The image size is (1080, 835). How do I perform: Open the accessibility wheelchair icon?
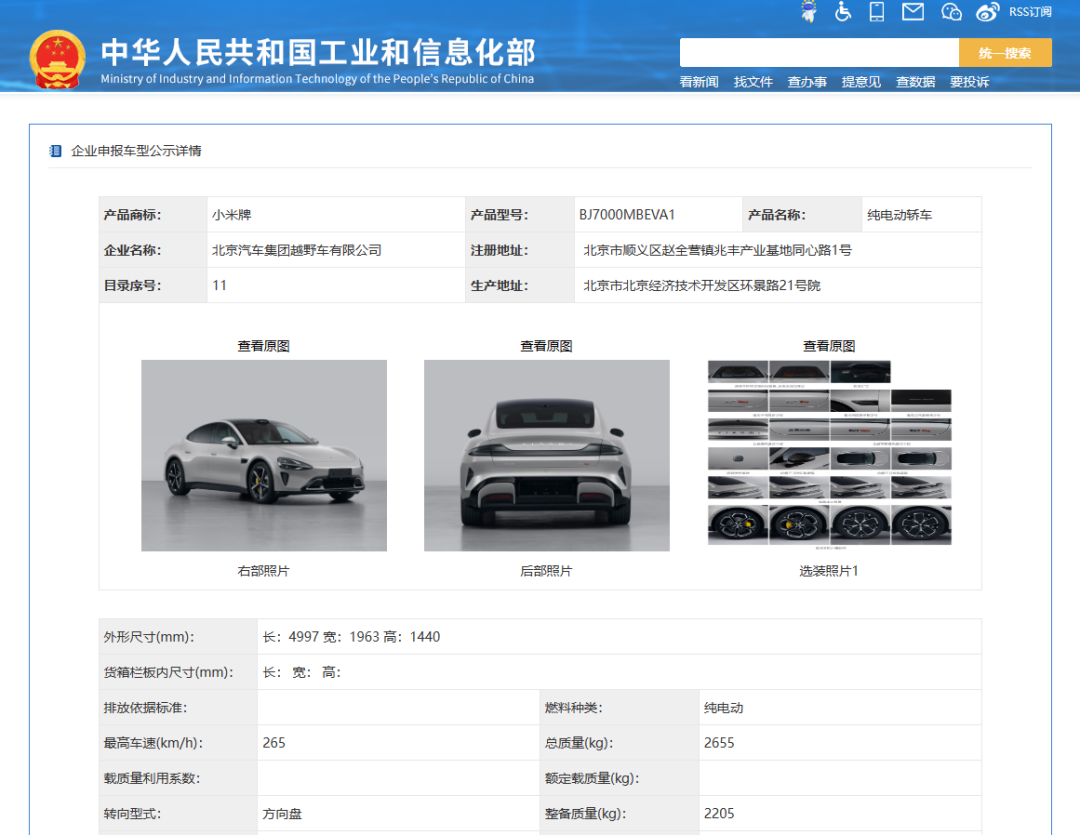pos(842,12)
